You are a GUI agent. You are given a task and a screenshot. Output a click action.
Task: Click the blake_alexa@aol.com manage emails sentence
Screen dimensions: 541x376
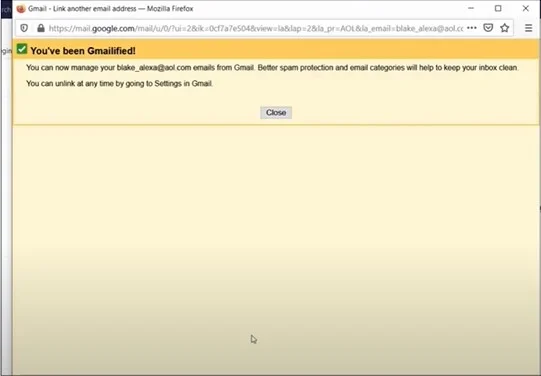pyautogui.click(x=272, y=68)
